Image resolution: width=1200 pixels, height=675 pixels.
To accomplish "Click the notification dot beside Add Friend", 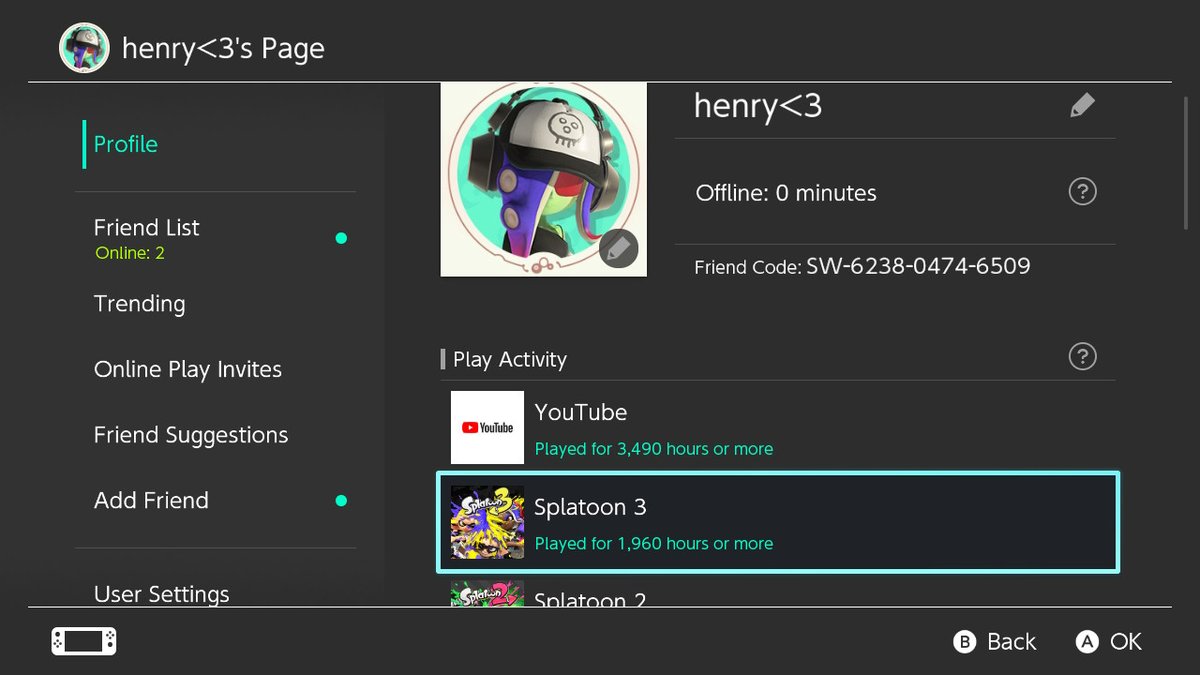I will coord(341,500).
